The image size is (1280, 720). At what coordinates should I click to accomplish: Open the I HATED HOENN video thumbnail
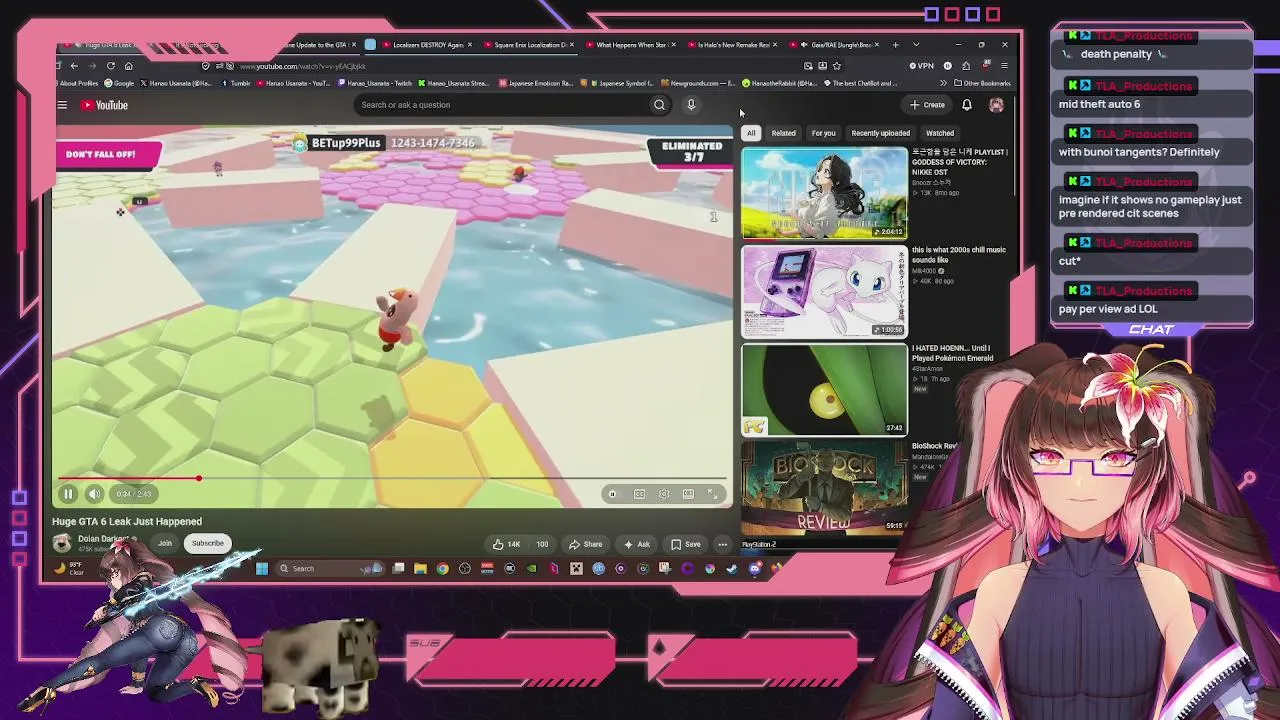(824, 390)
